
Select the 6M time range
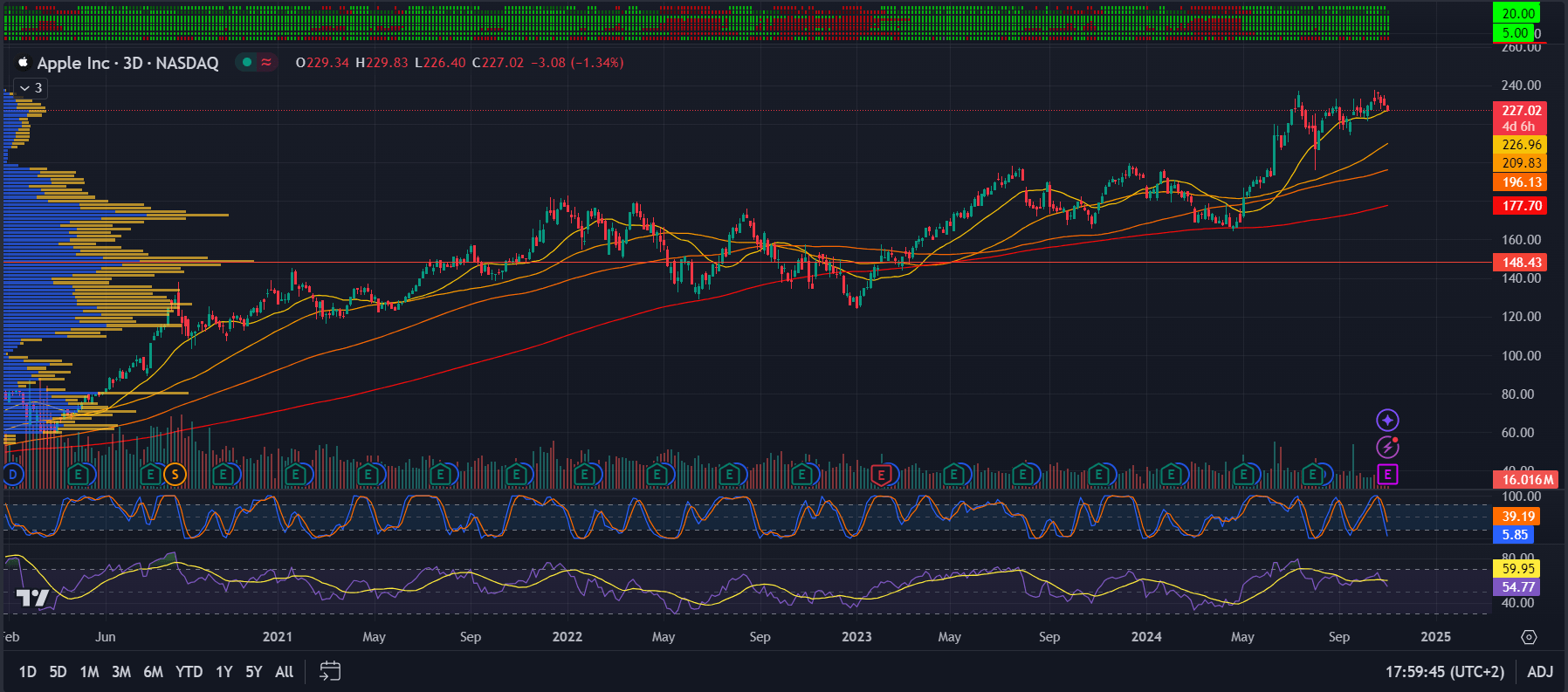tap(154, 672)
